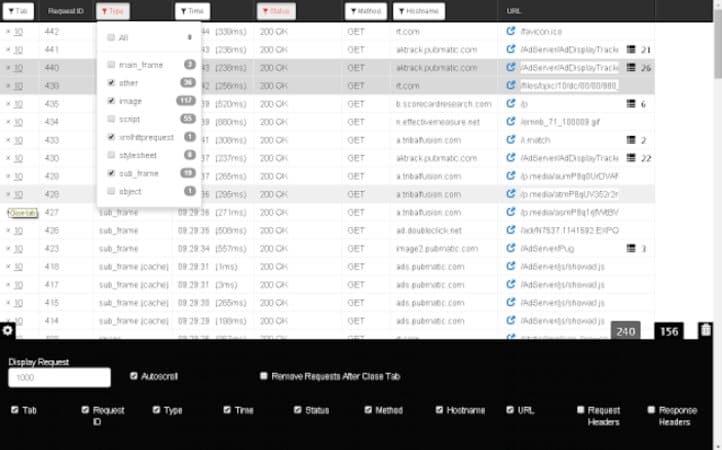Uncheck the Type column checkbox in settings
This screenshot has height=450, width=722.
pos(157,409)
